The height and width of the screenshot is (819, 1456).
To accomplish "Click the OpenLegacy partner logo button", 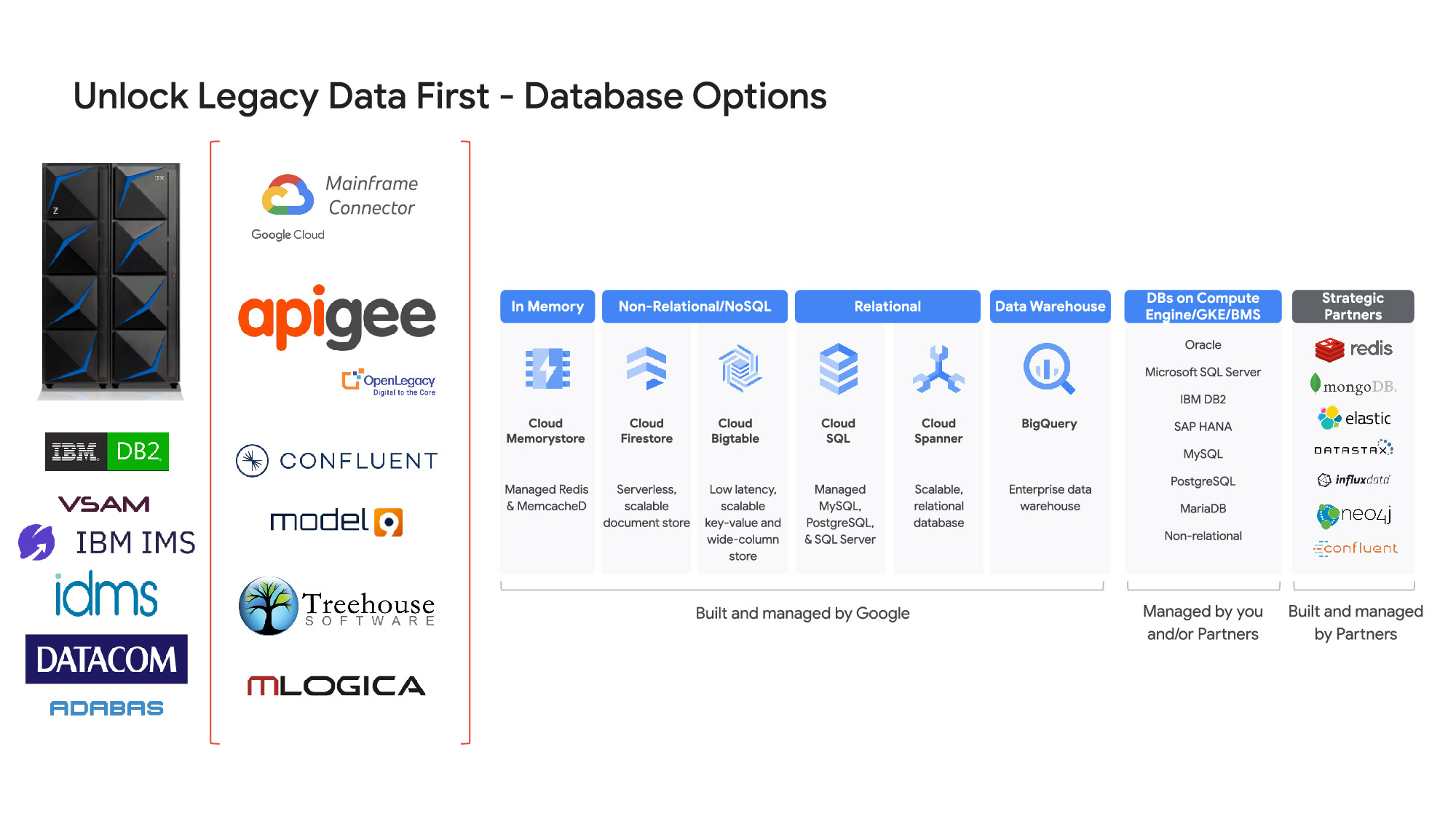I will (x=392, y=384).
